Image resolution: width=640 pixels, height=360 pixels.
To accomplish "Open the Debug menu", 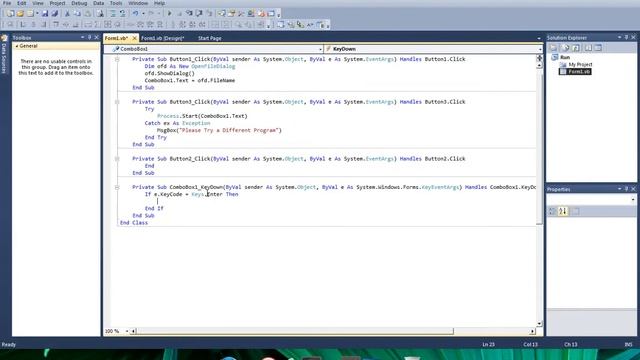I will (79, 3).
